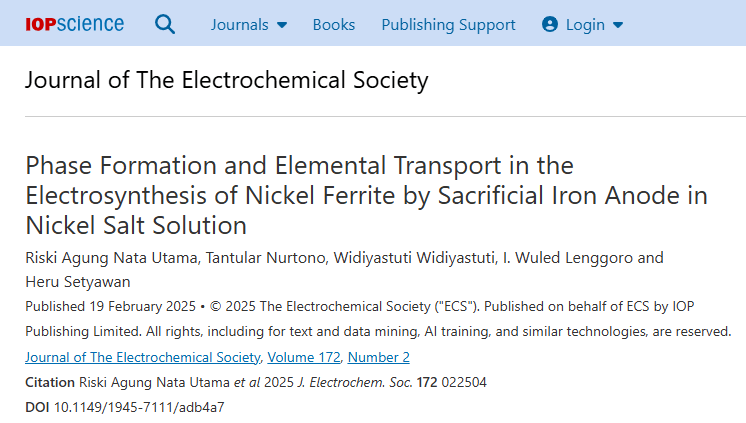This screenshot has height=423, width=746.
Task: Expand the Login dropdown caret
Action: pos(617,25)
